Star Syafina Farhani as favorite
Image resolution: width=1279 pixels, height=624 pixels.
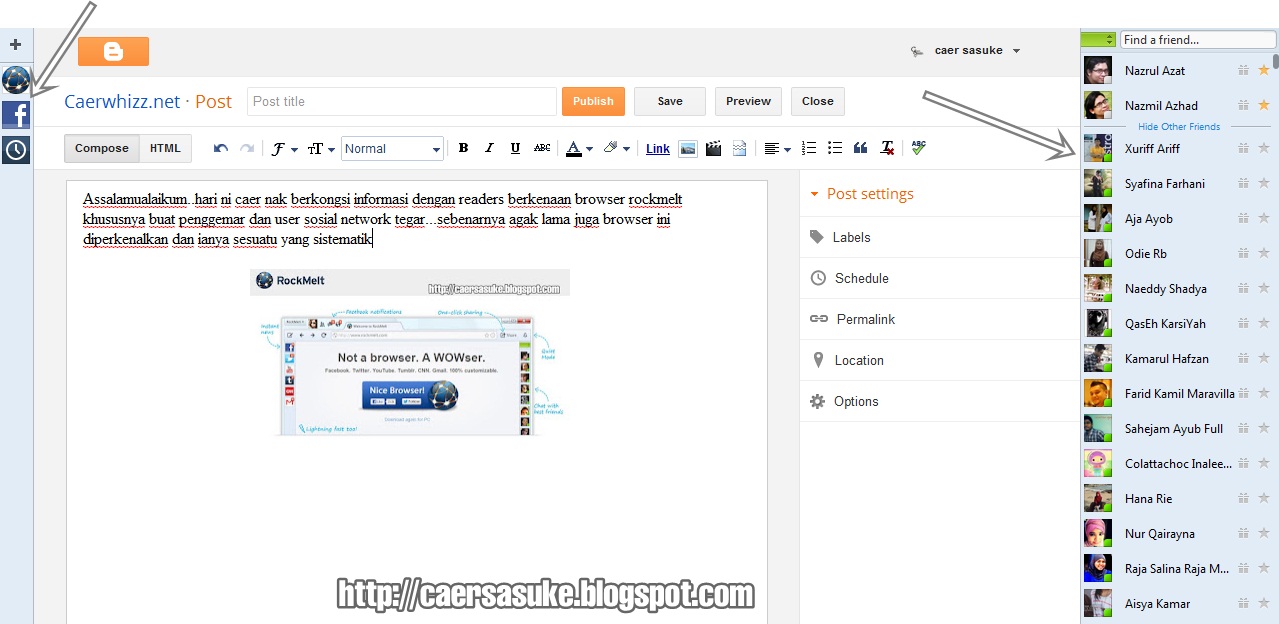coord(1263,183)
